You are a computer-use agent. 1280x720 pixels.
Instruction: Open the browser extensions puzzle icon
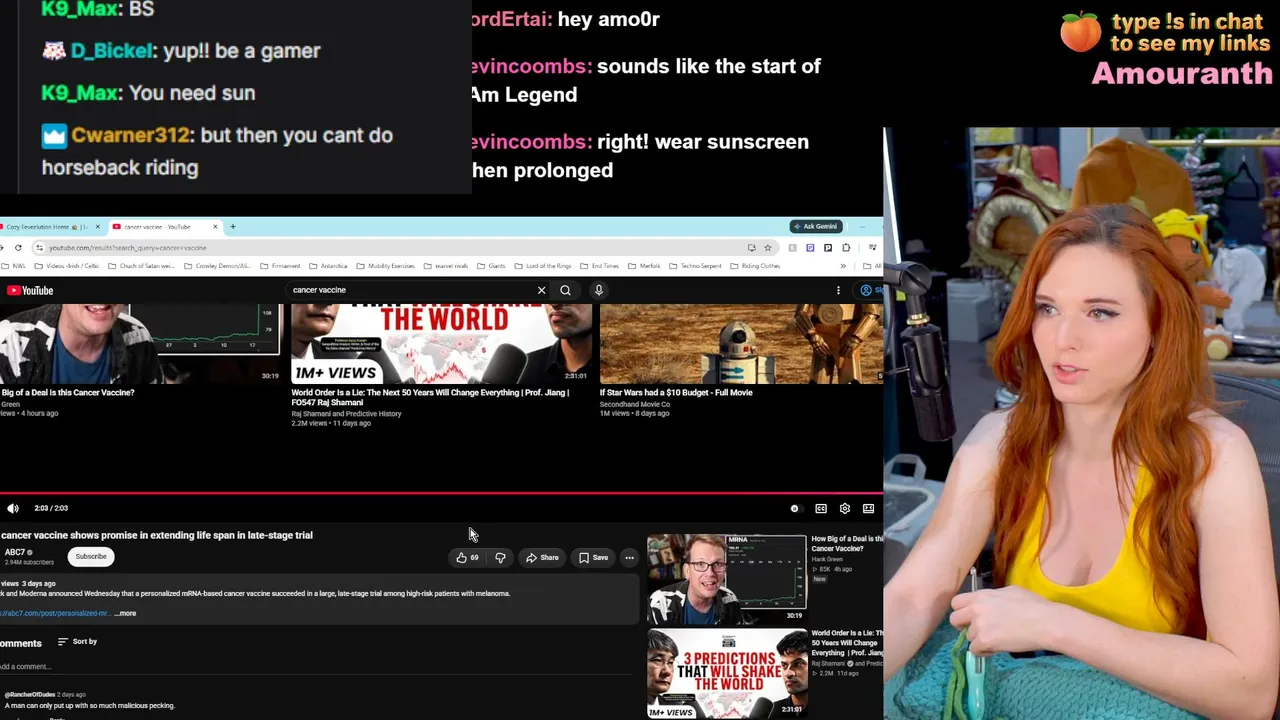846,248
